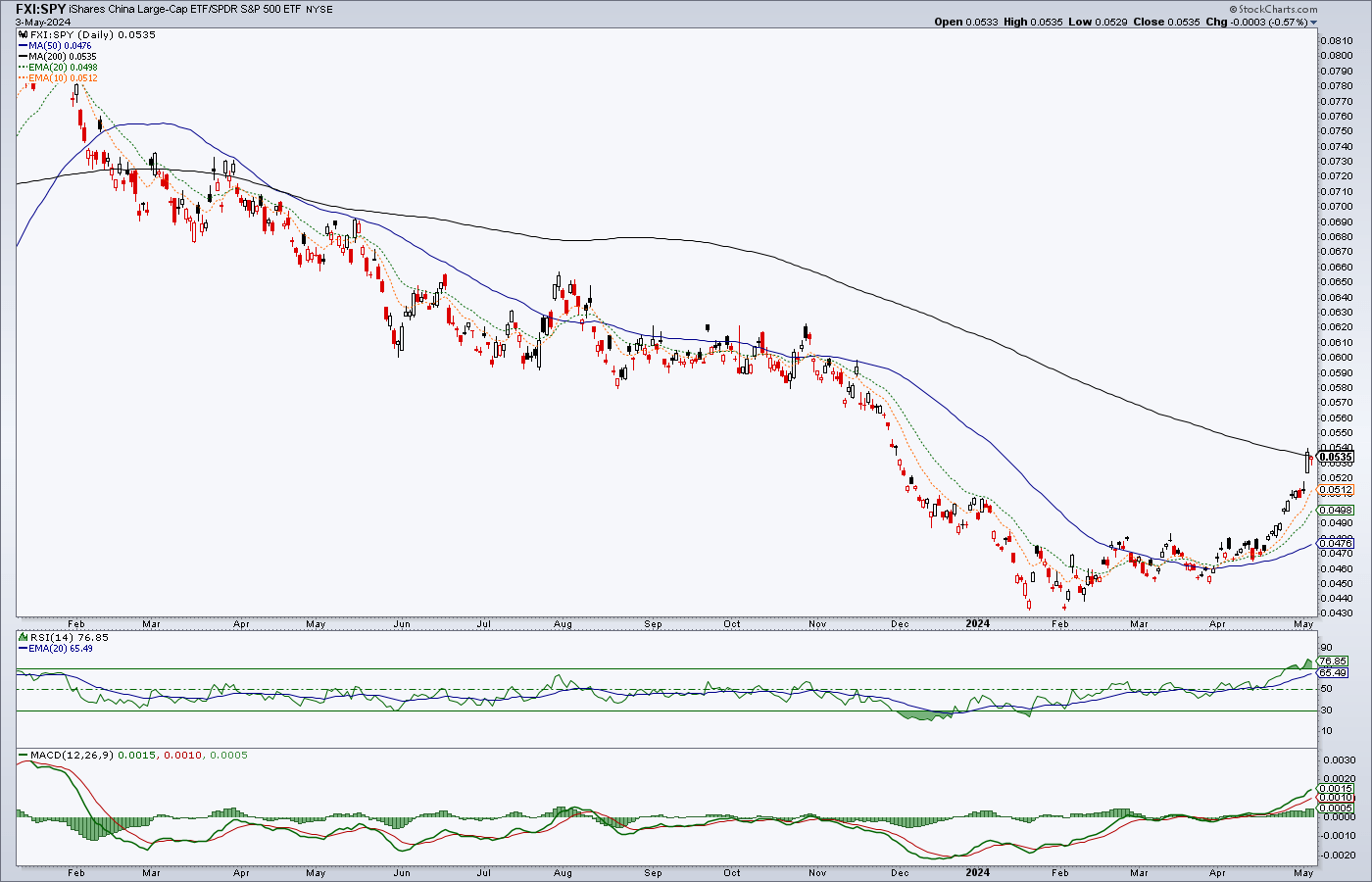Click the Aug label under the price chart
The width and height of the screenshot is (1372, 882).
click(563, 624)
